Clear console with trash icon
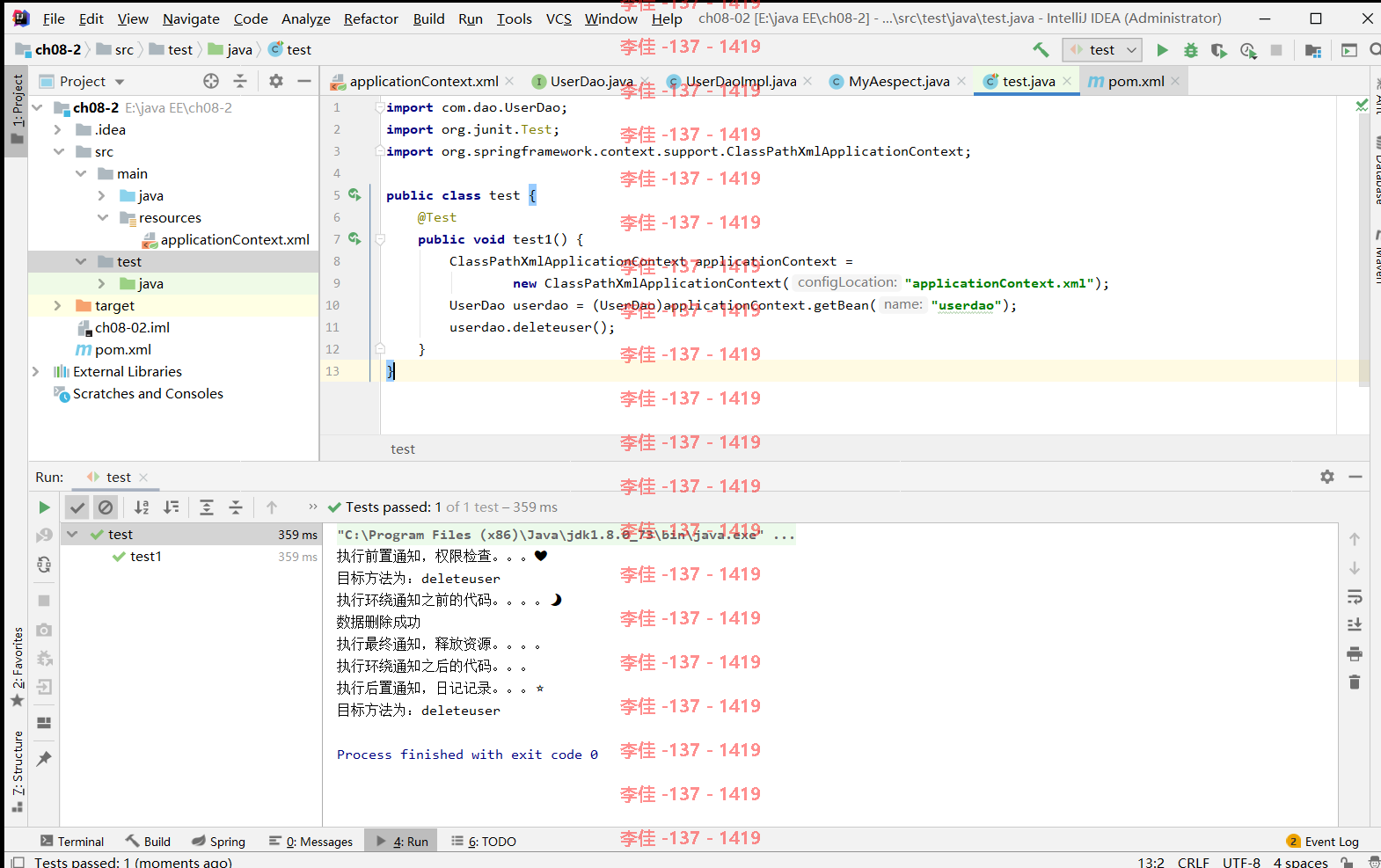The image size is (1381, 868). (1355, 682)
